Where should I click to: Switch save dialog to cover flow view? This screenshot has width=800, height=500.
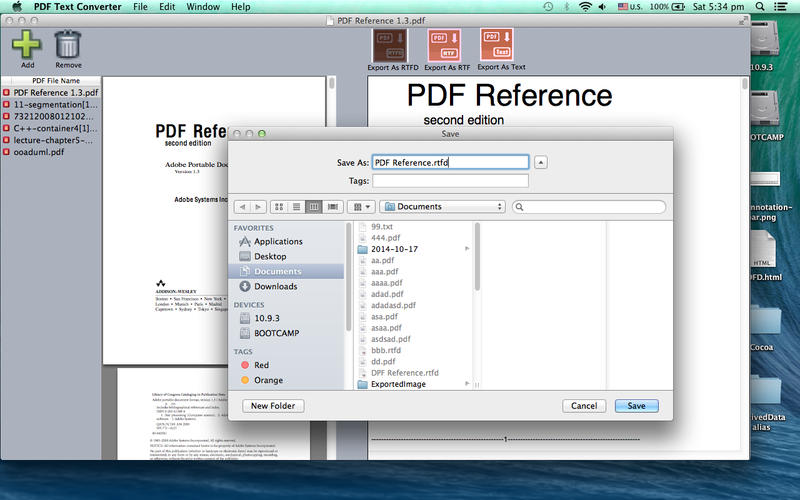pyautogui.click(x=332, y=207)
